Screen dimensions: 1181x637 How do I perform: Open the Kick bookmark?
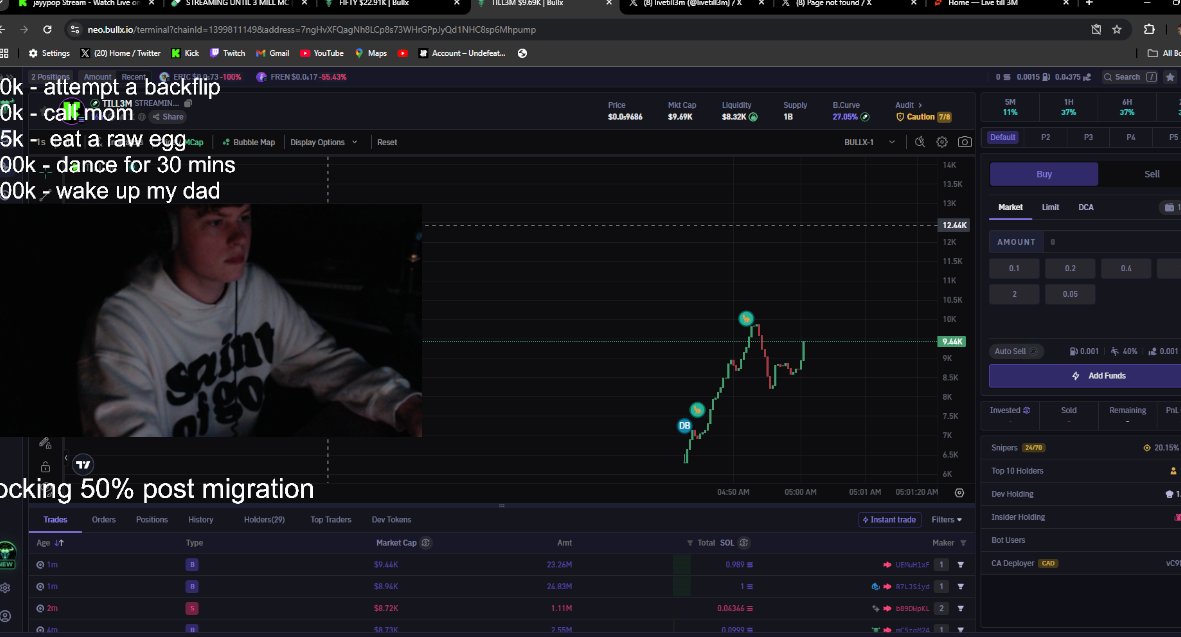point(185,53)
